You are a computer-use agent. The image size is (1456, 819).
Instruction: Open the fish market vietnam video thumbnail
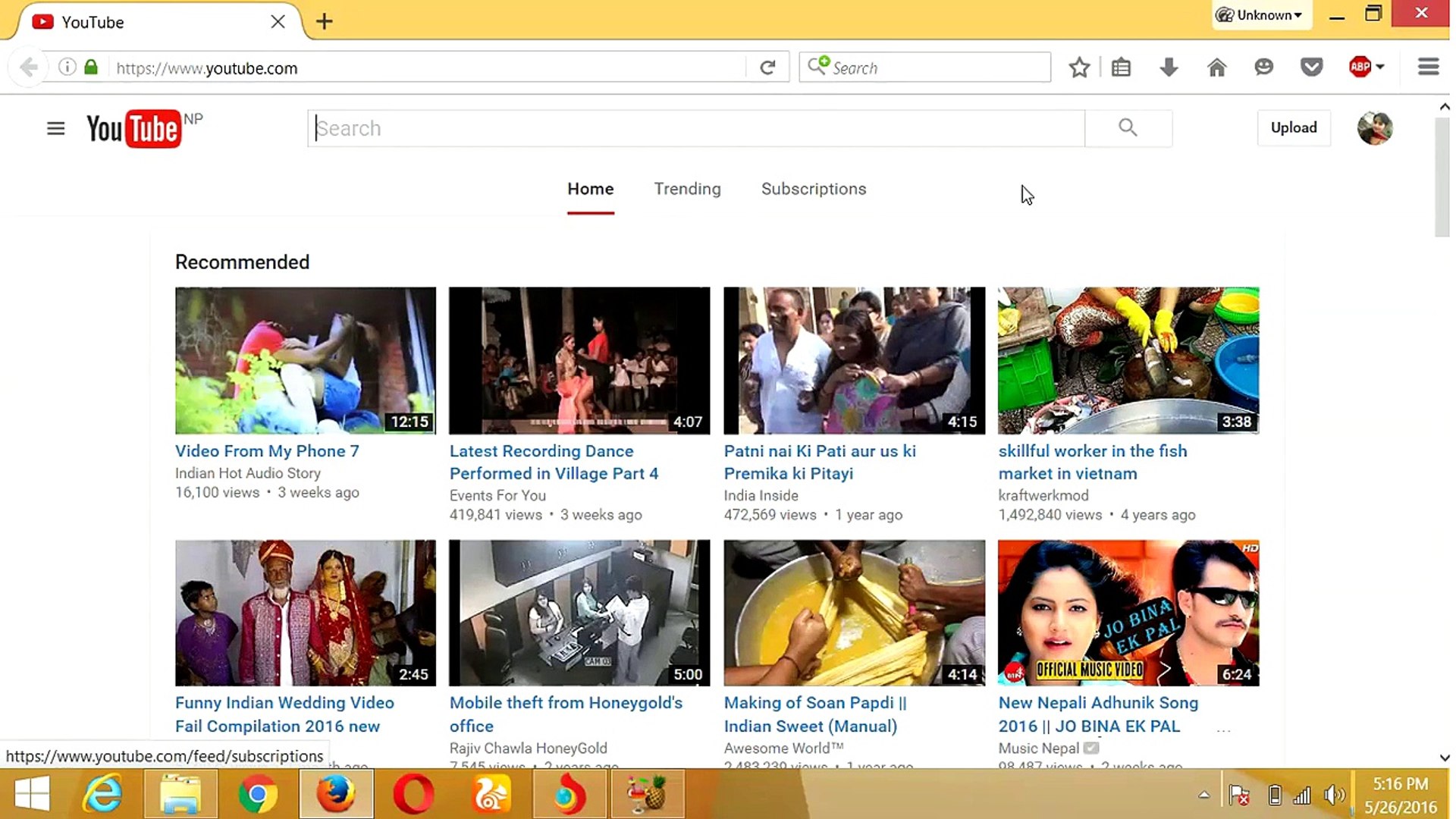coord(1128,360)
